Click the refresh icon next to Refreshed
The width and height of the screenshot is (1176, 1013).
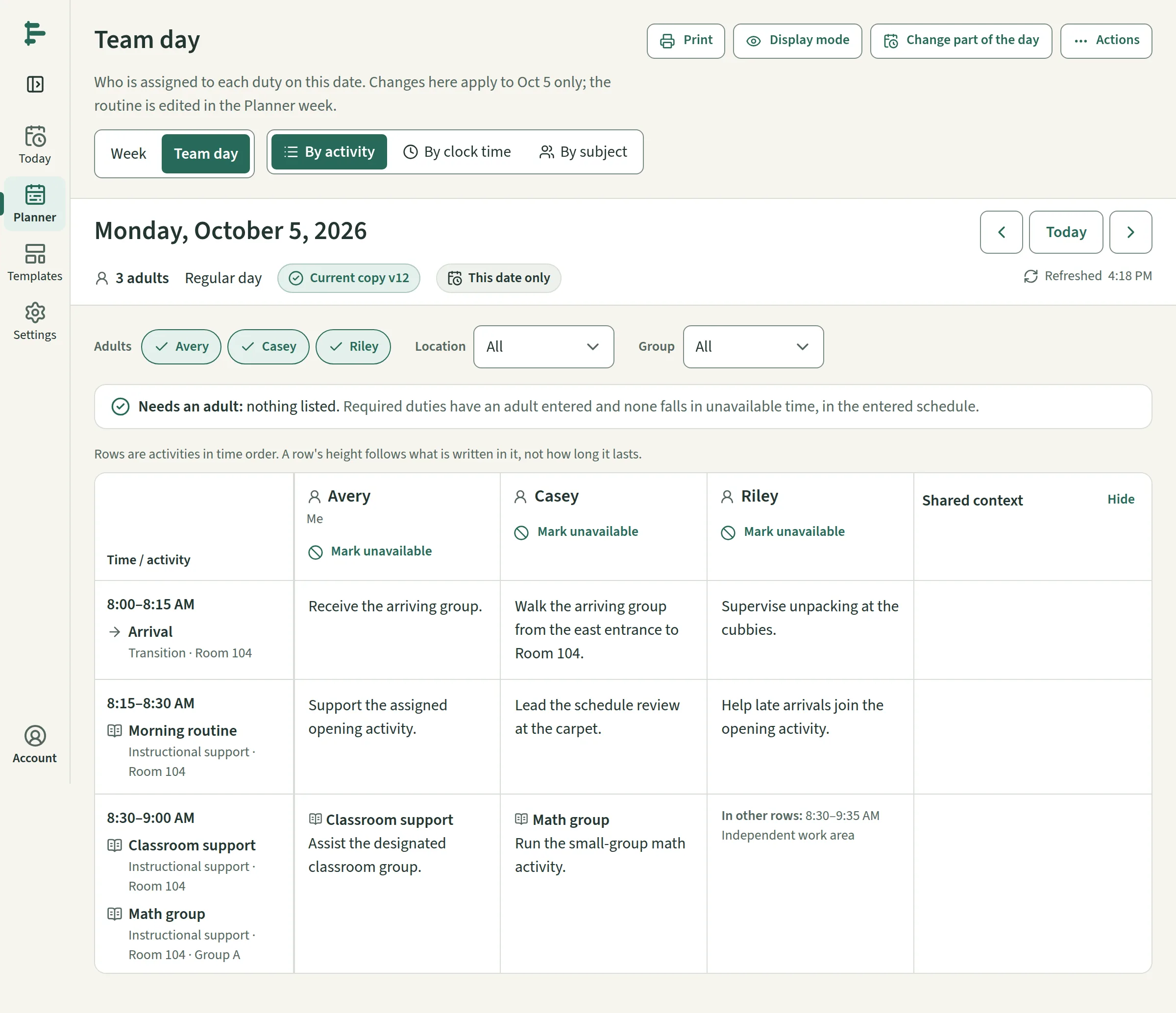tap(1030, 276)
